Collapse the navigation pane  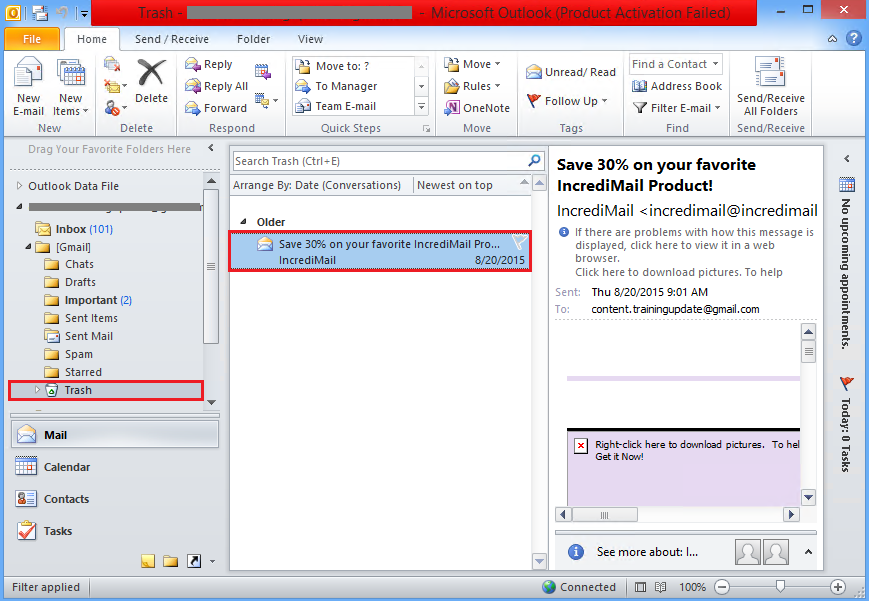coord(211,148)
